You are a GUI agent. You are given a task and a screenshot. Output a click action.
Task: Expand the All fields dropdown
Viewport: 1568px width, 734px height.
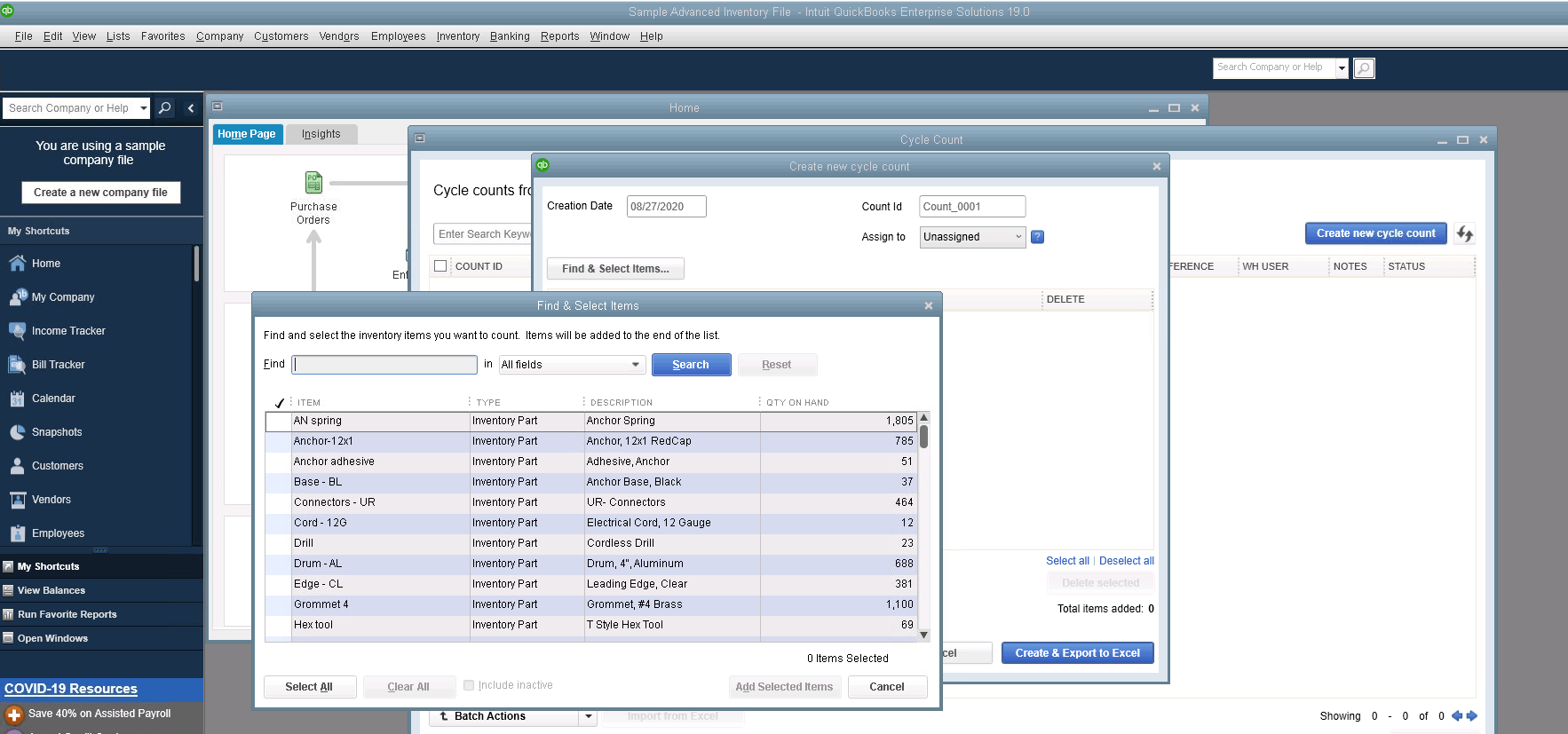coord(571,365)
